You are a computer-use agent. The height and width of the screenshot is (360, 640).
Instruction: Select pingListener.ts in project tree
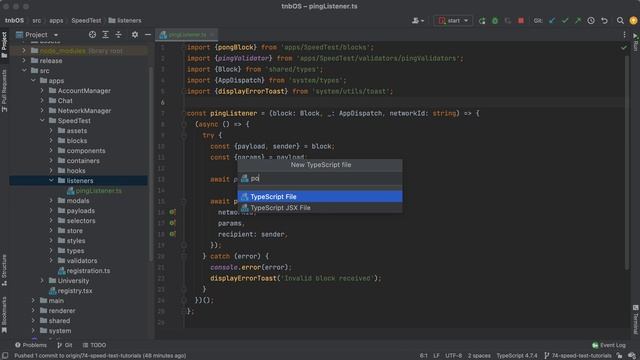94,191
